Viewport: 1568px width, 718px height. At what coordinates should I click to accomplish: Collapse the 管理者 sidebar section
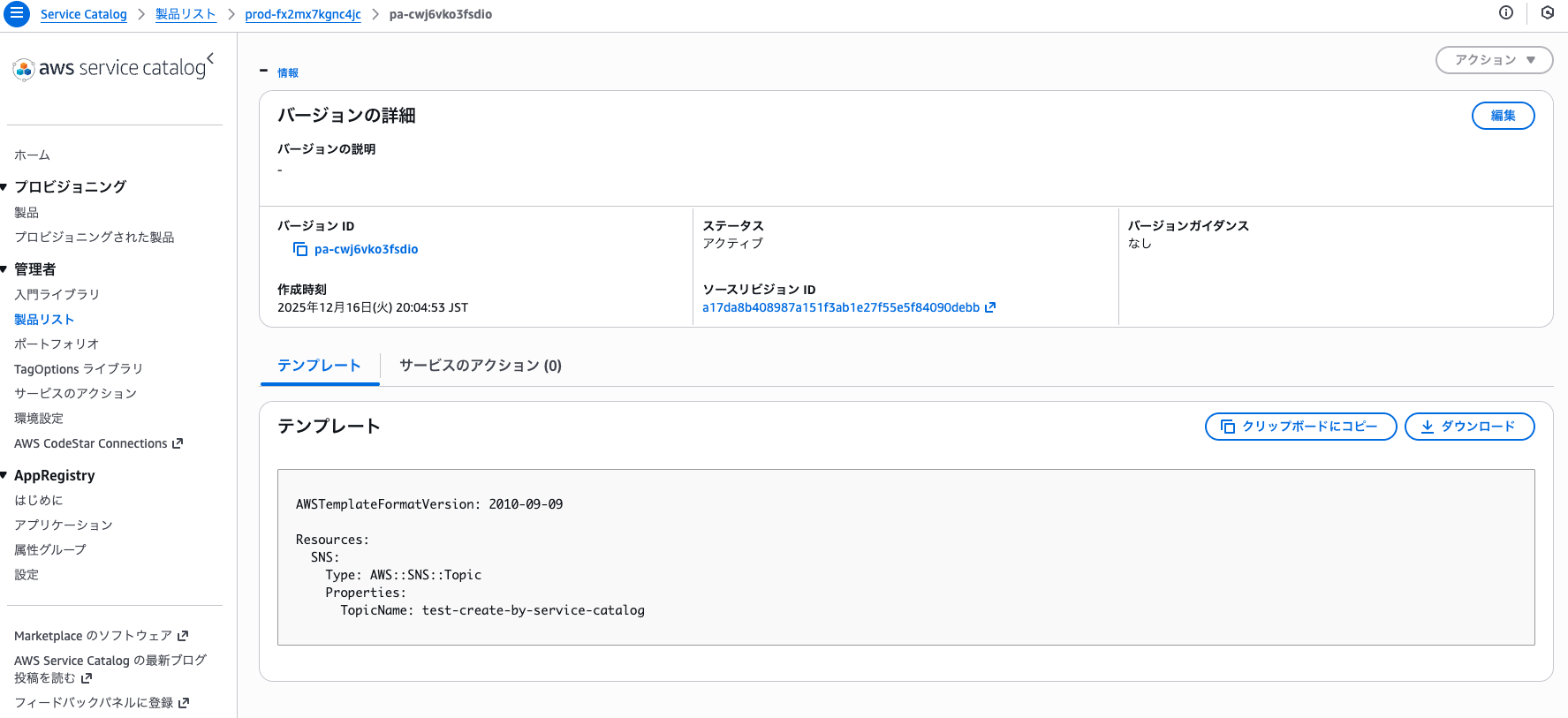click(x=4, y=269)
